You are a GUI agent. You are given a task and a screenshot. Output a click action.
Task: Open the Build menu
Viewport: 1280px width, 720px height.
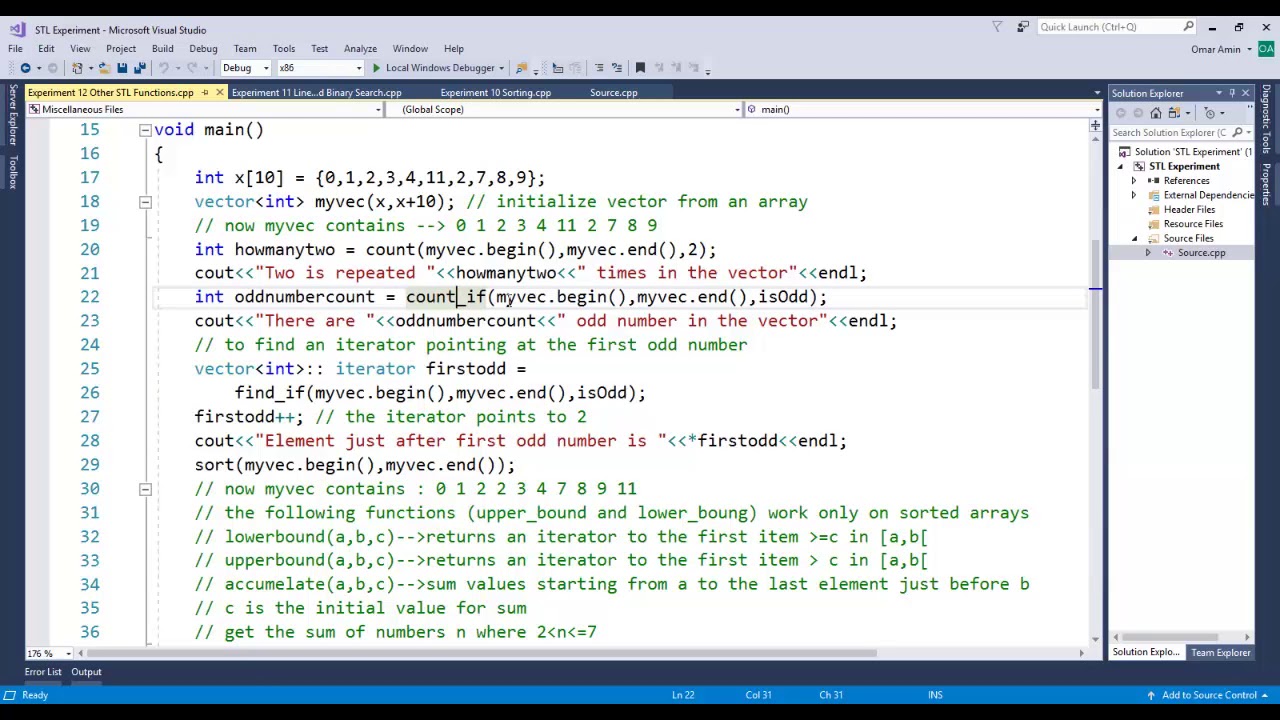pyautogui.click(x=162, y=49)
